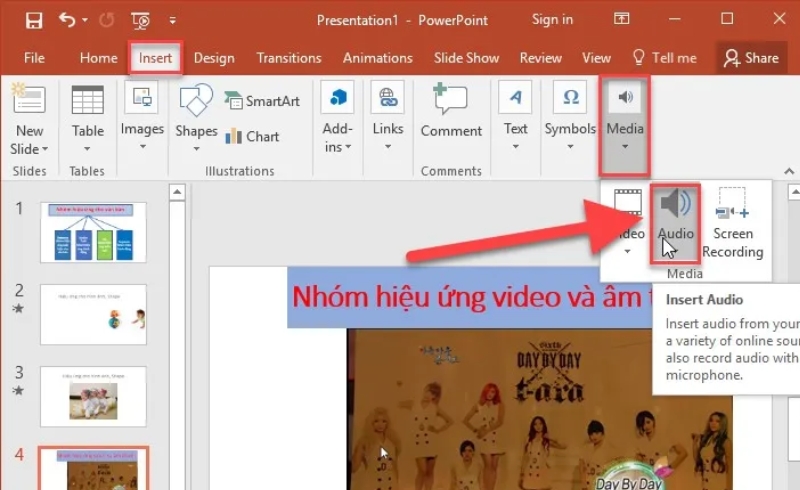This screenshot has width=800, height=490.
Task: Start Screen Recording
Action: (733, 223)
